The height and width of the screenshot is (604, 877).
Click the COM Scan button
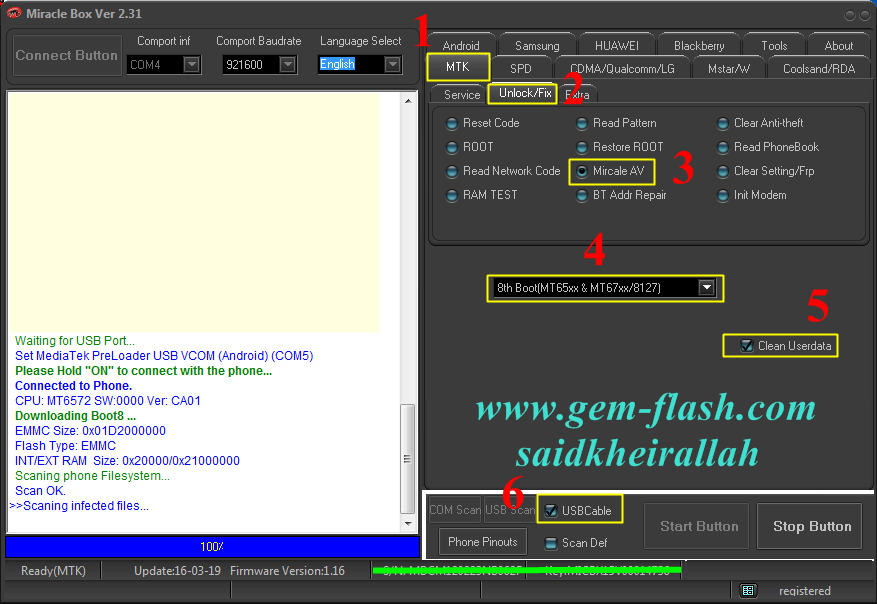(x=455, y=509)
